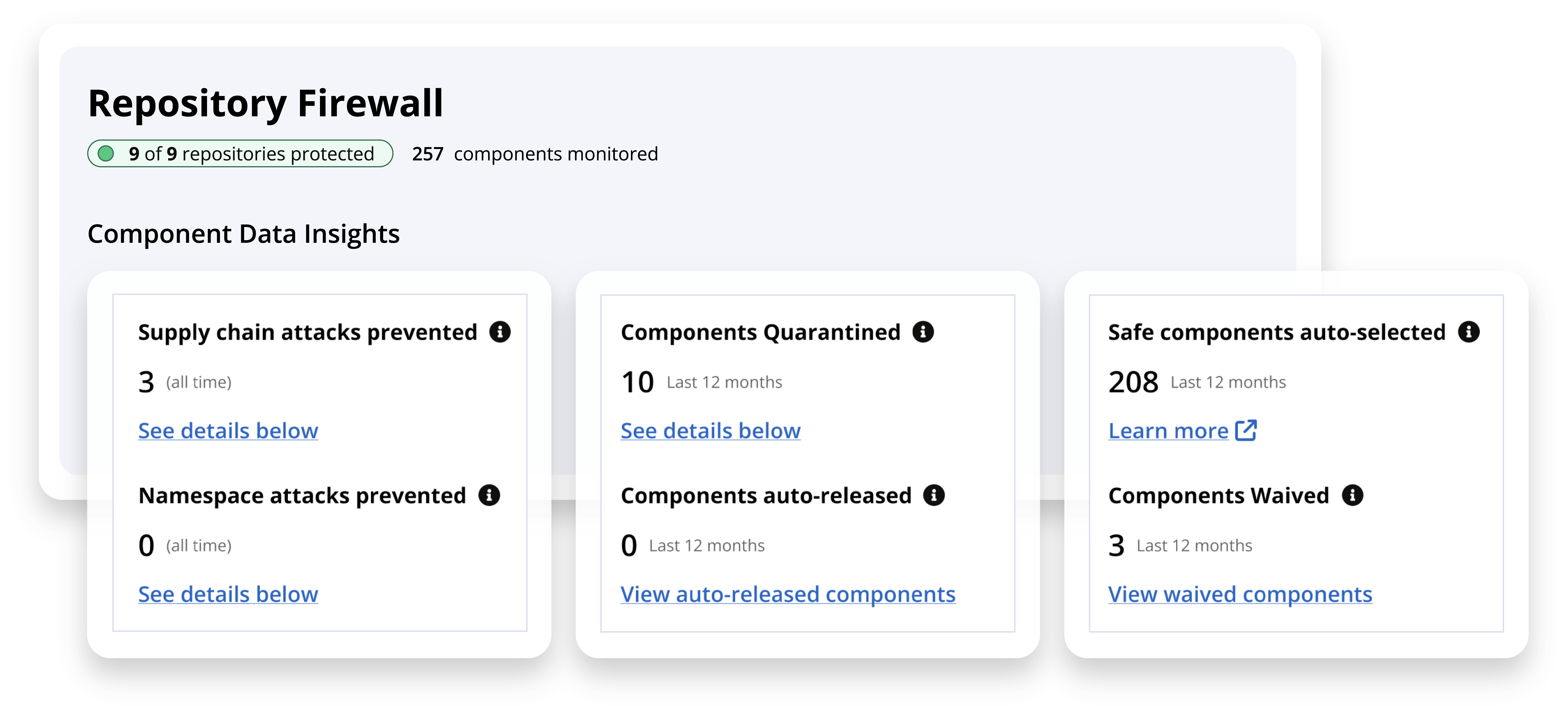Click the info icon beside Namespace attacks prevented
The width and height of the screenshot is (1568, 714).
pos(491,495)
